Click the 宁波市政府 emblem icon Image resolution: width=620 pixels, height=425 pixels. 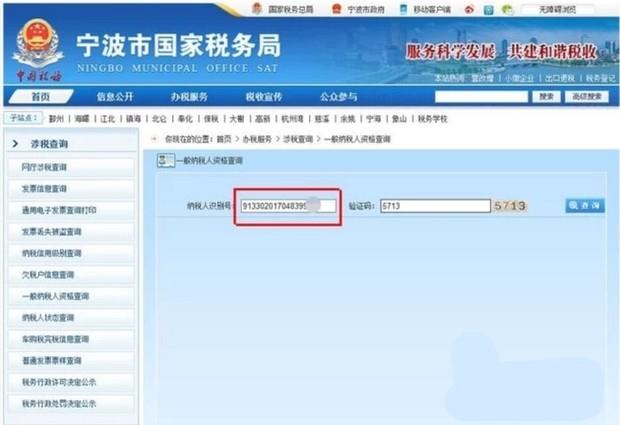point(336,8)
